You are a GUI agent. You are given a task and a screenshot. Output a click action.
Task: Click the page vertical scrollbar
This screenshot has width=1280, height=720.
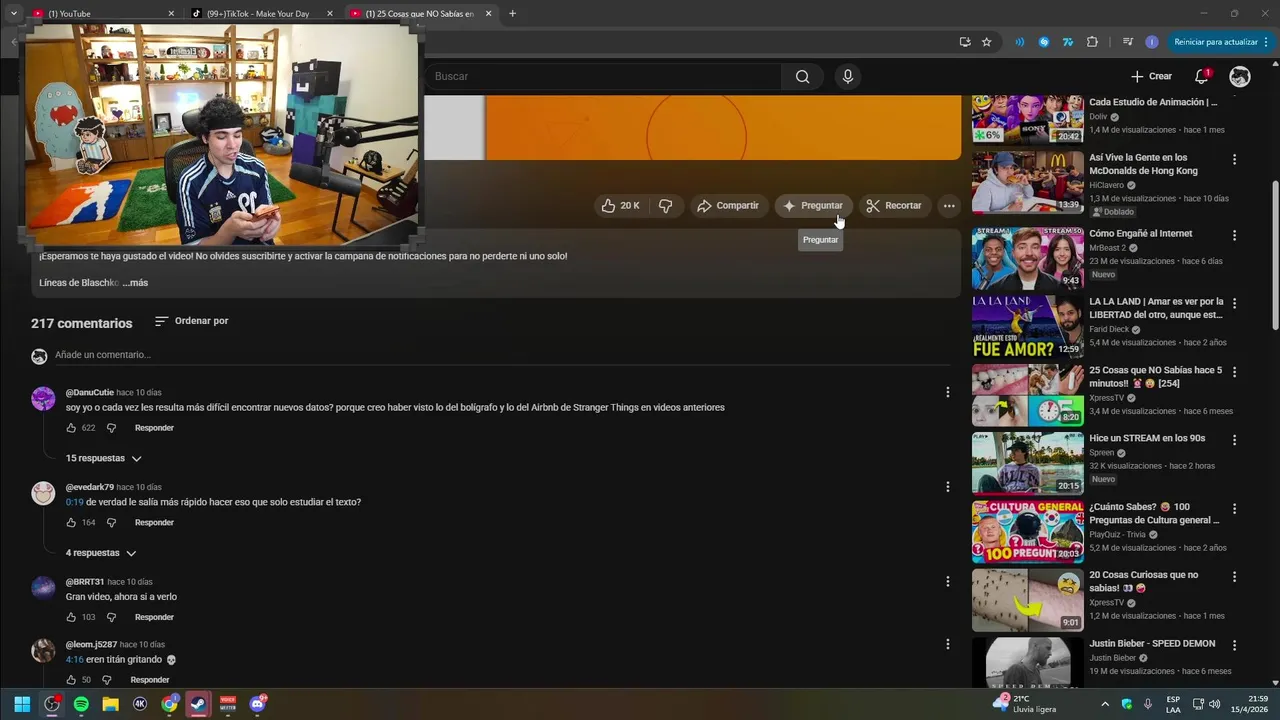(1275, 255)
